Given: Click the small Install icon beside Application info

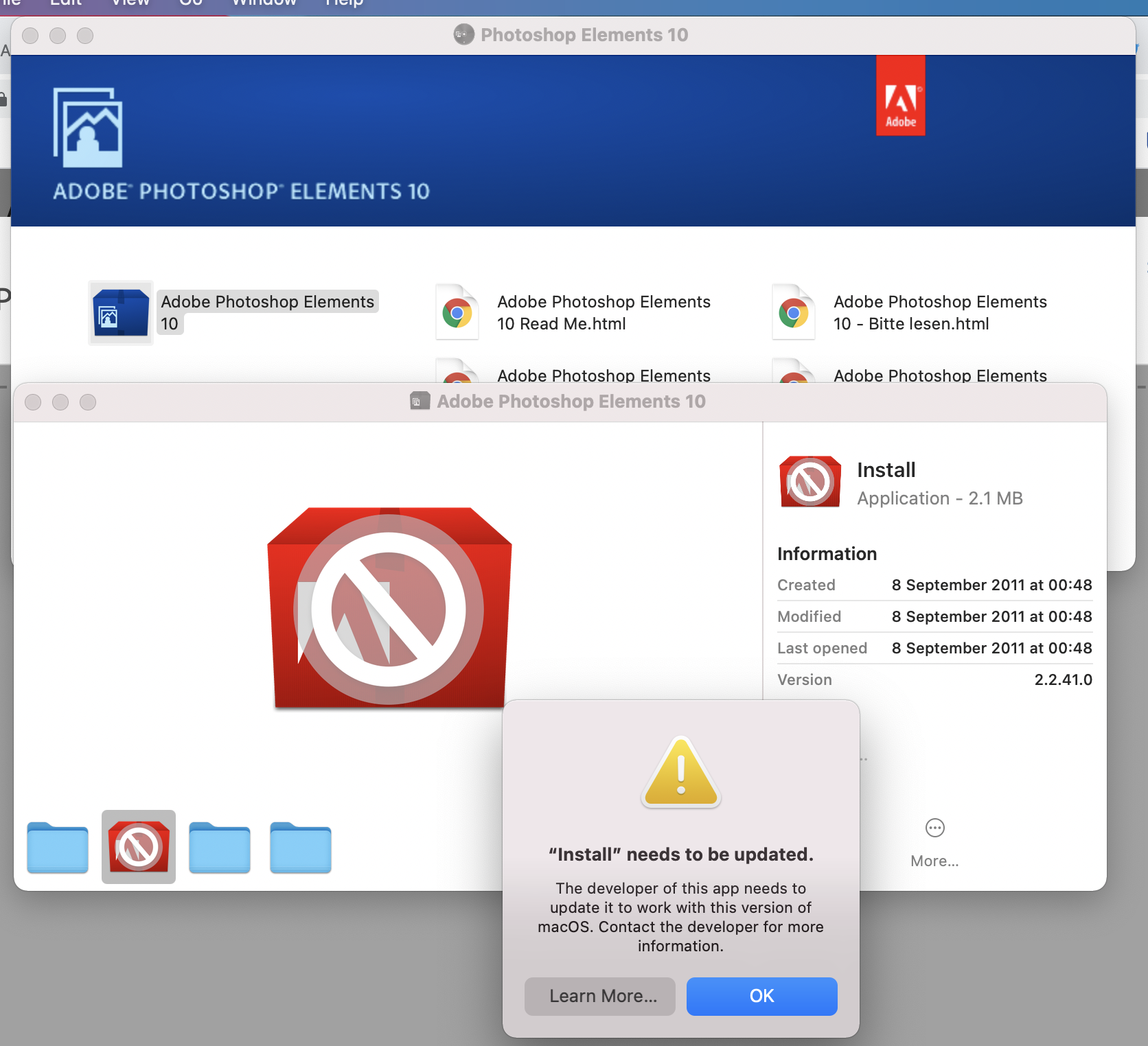Looking at the screenshot, I should click(x=810, y=482).
